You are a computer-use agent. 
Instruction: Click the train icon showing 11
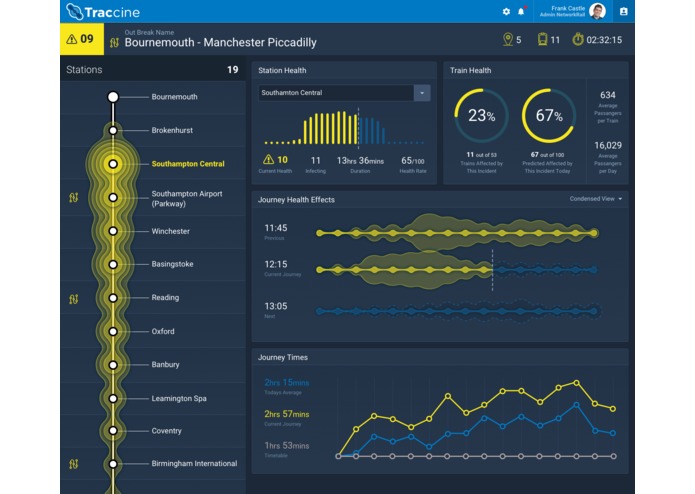click(542, 39)
